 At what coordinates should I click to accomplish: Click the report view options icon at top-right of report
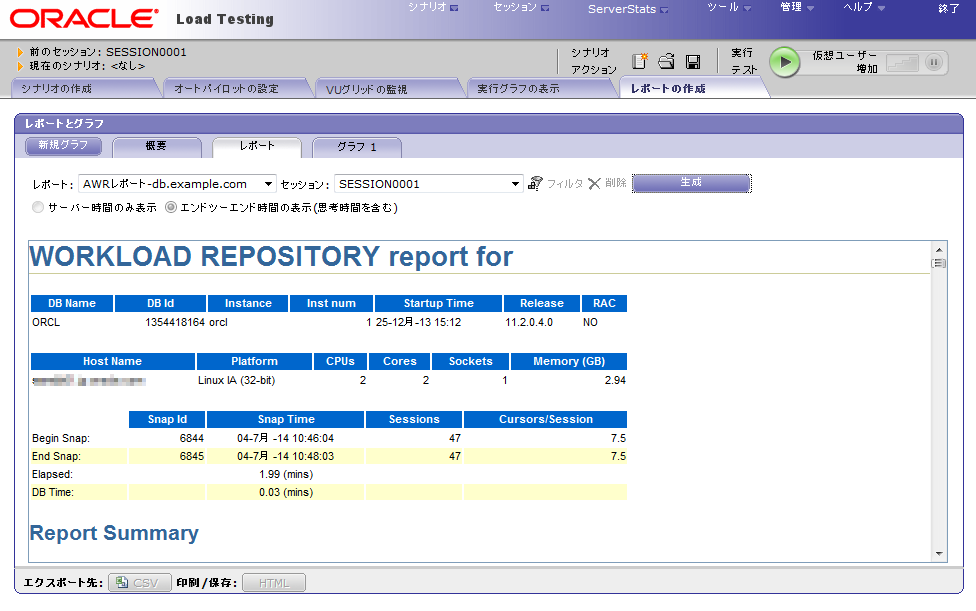(x=938, y=263)
